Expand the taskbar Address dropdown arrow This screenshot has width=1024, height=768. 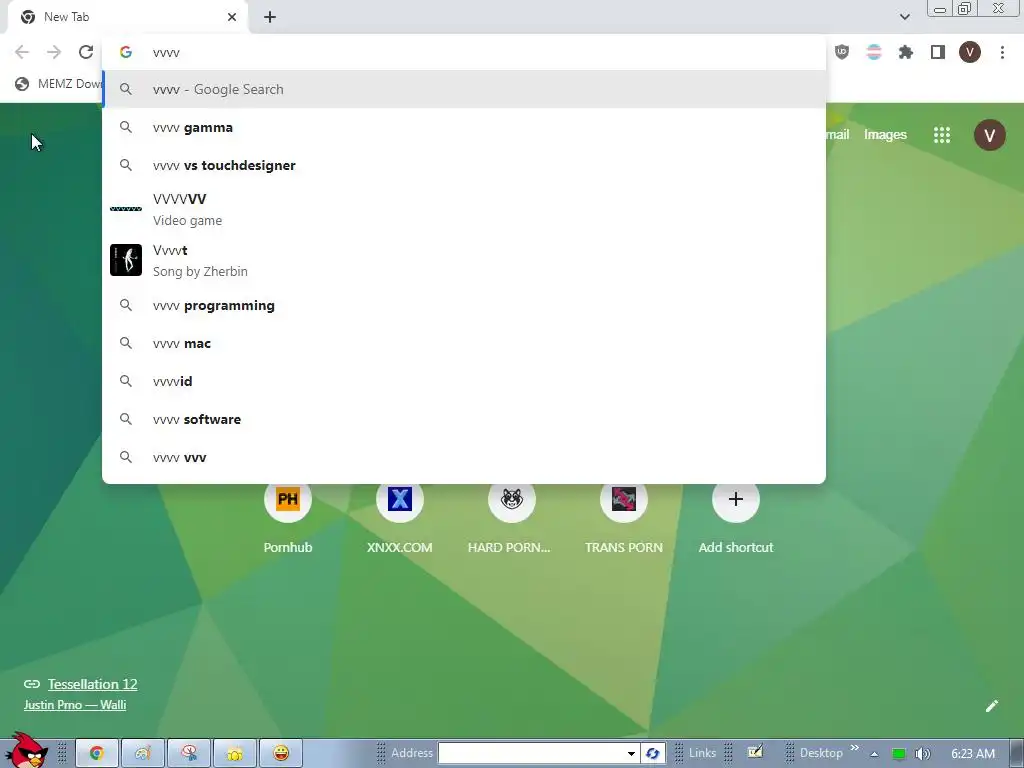click(631, 753)
